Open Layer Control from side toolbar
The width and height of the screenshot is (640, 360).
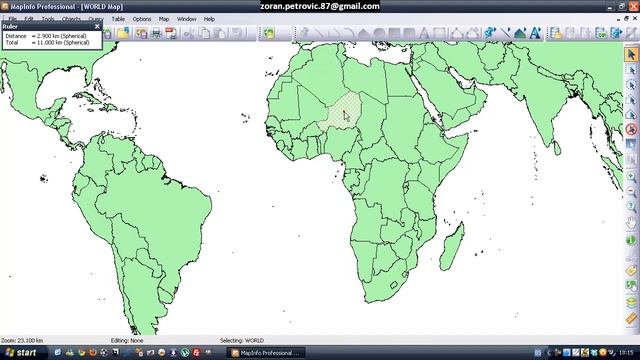click(x=631, y=302)
